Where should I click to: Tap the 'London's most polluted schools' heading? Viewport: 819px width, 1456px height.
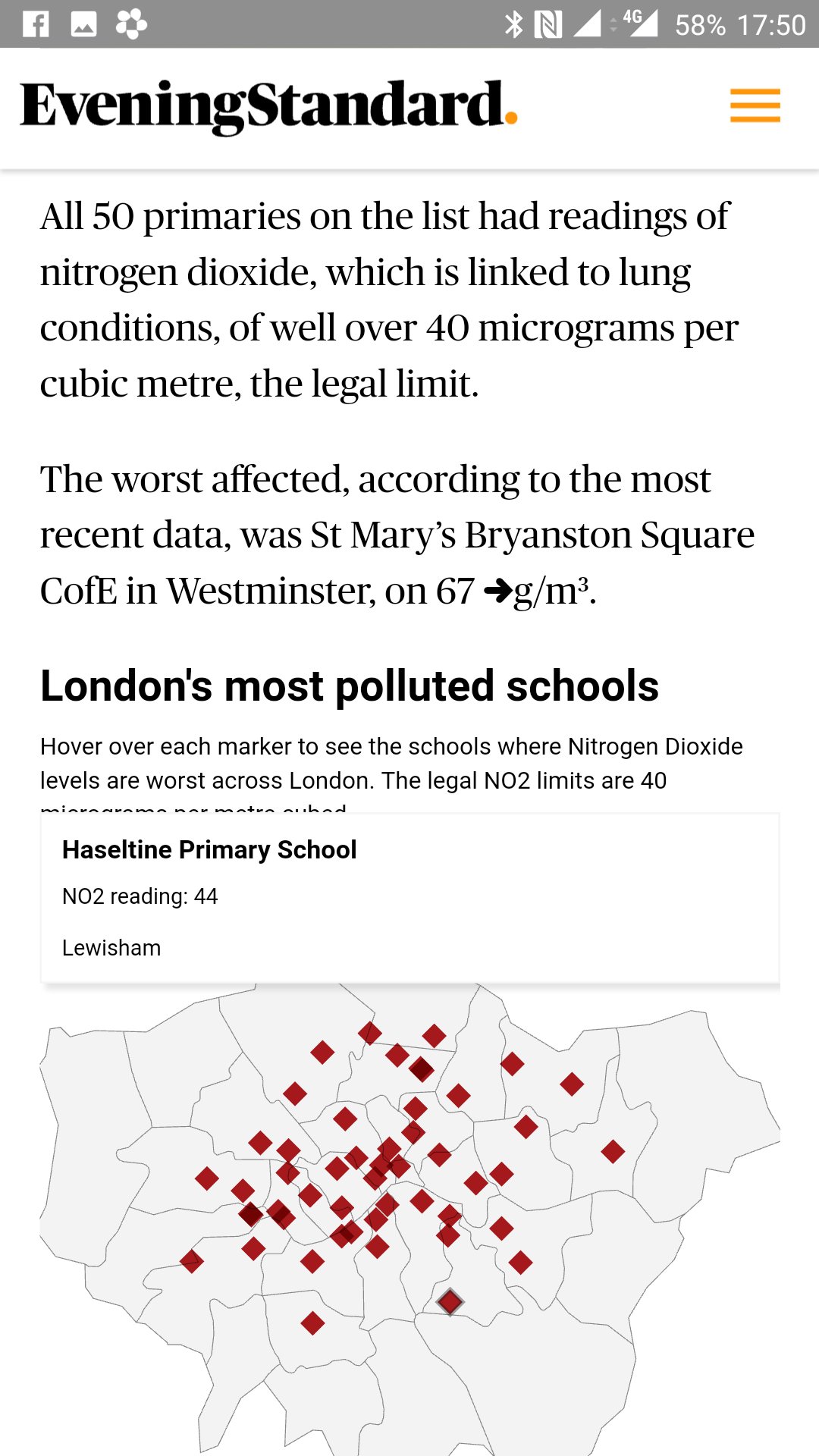coord(350,686)
